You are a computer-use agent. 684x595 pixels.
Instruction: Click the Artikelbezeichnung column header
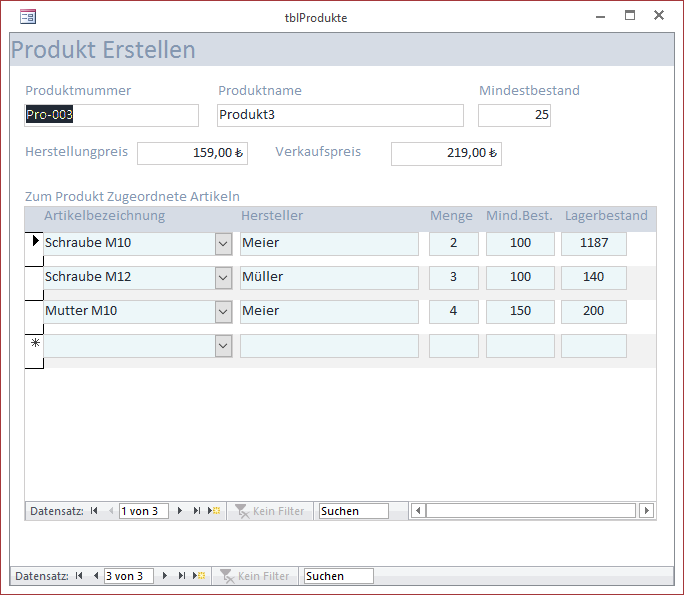pyautogui.click(x=105, y=216)
